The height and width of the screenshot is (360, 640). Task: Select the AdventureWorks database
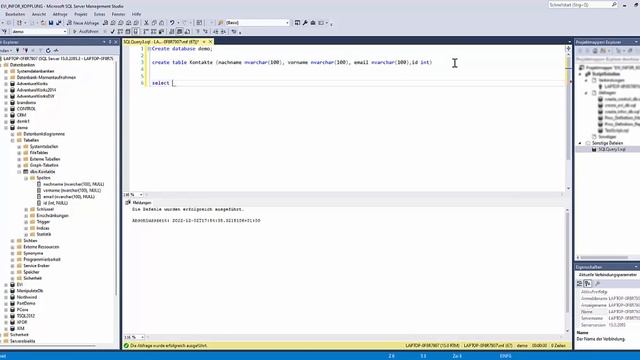coord(32,84)
